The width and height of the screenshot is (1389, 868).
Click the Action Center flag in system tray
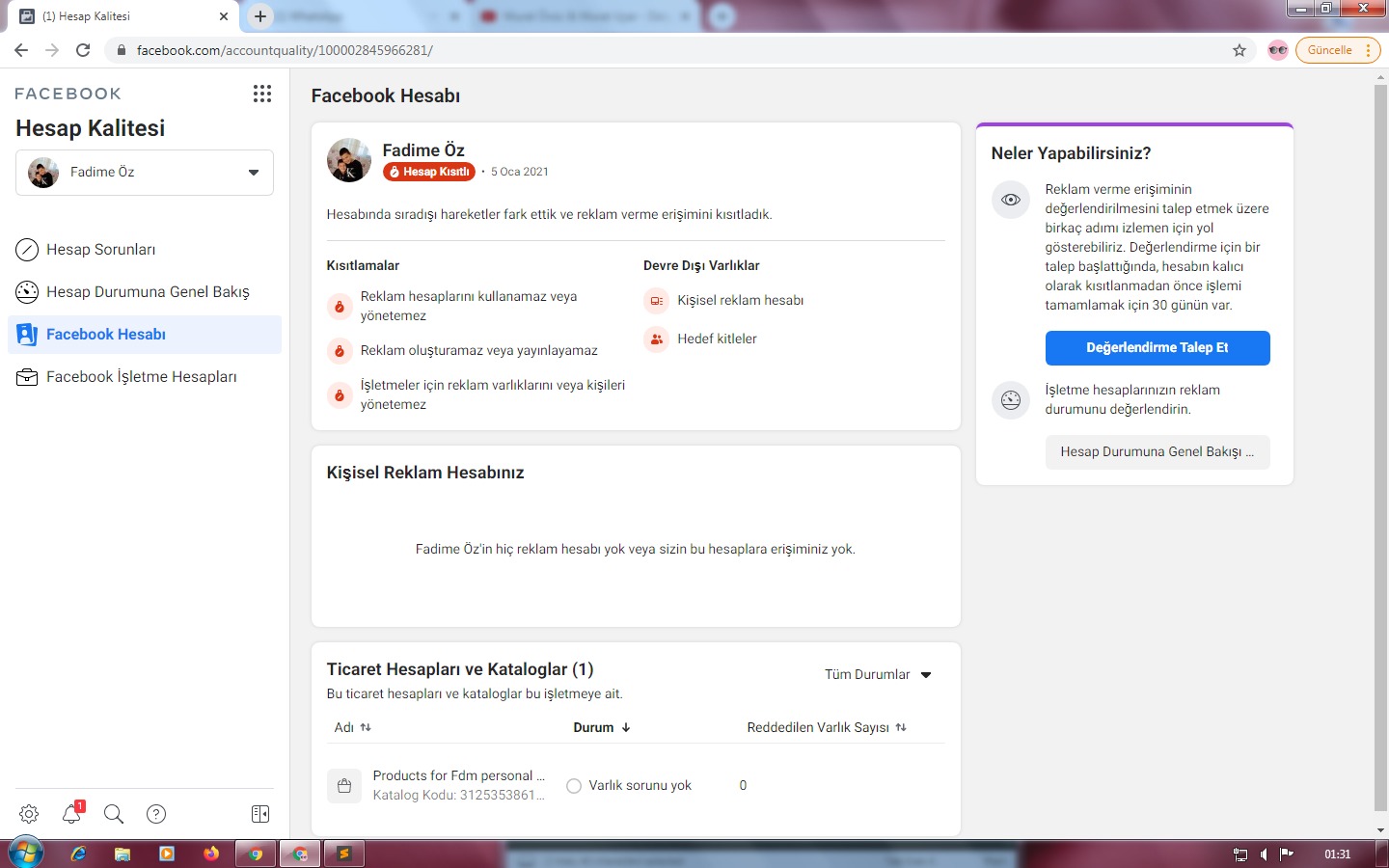coord(1287,854)
